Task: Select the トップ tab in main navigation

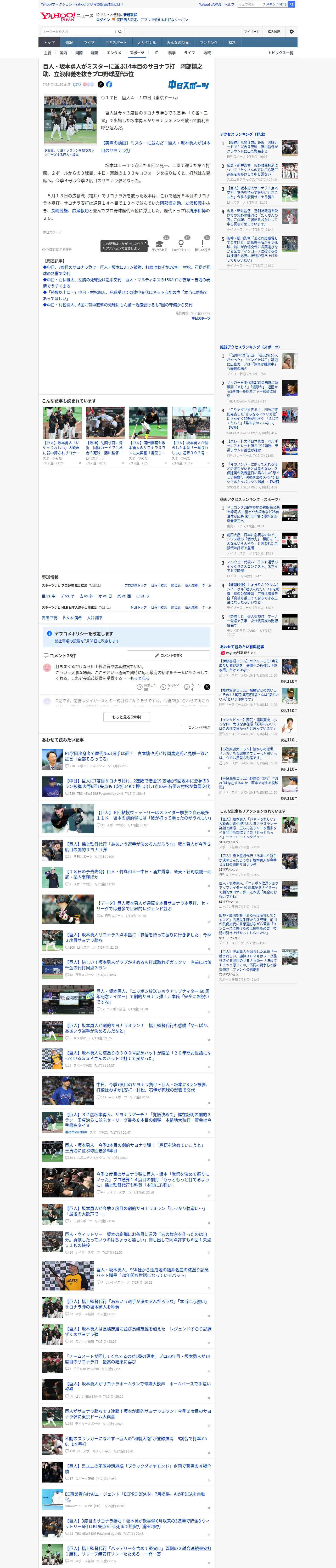Action: pyautogui.click(x=49, y=43)
